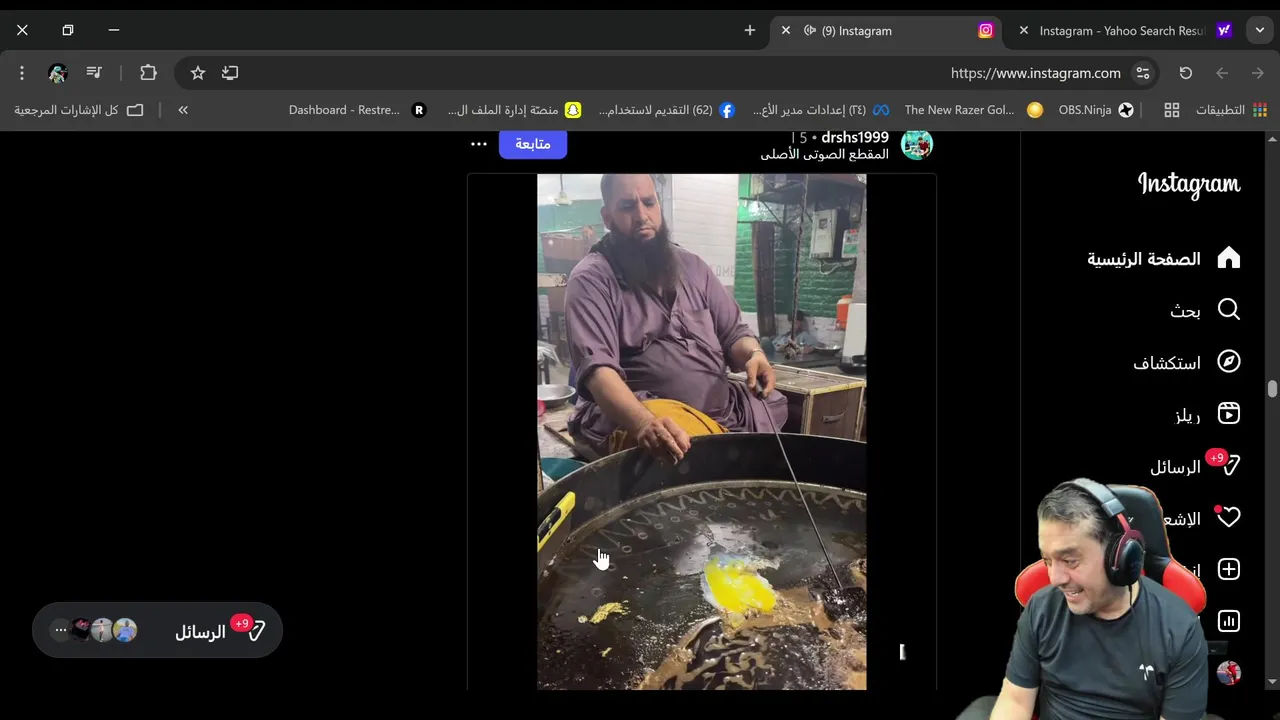Open the Facebook bookmark with (62)
Screen dimensions: 1280x720
pyautogui.click(x=667, y=110)
